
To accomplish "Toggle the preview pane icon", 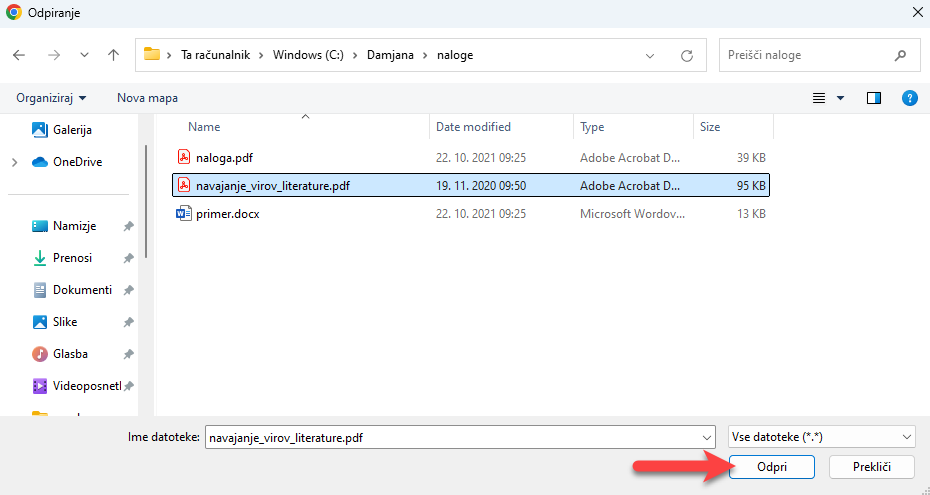I will click(874, 98).
